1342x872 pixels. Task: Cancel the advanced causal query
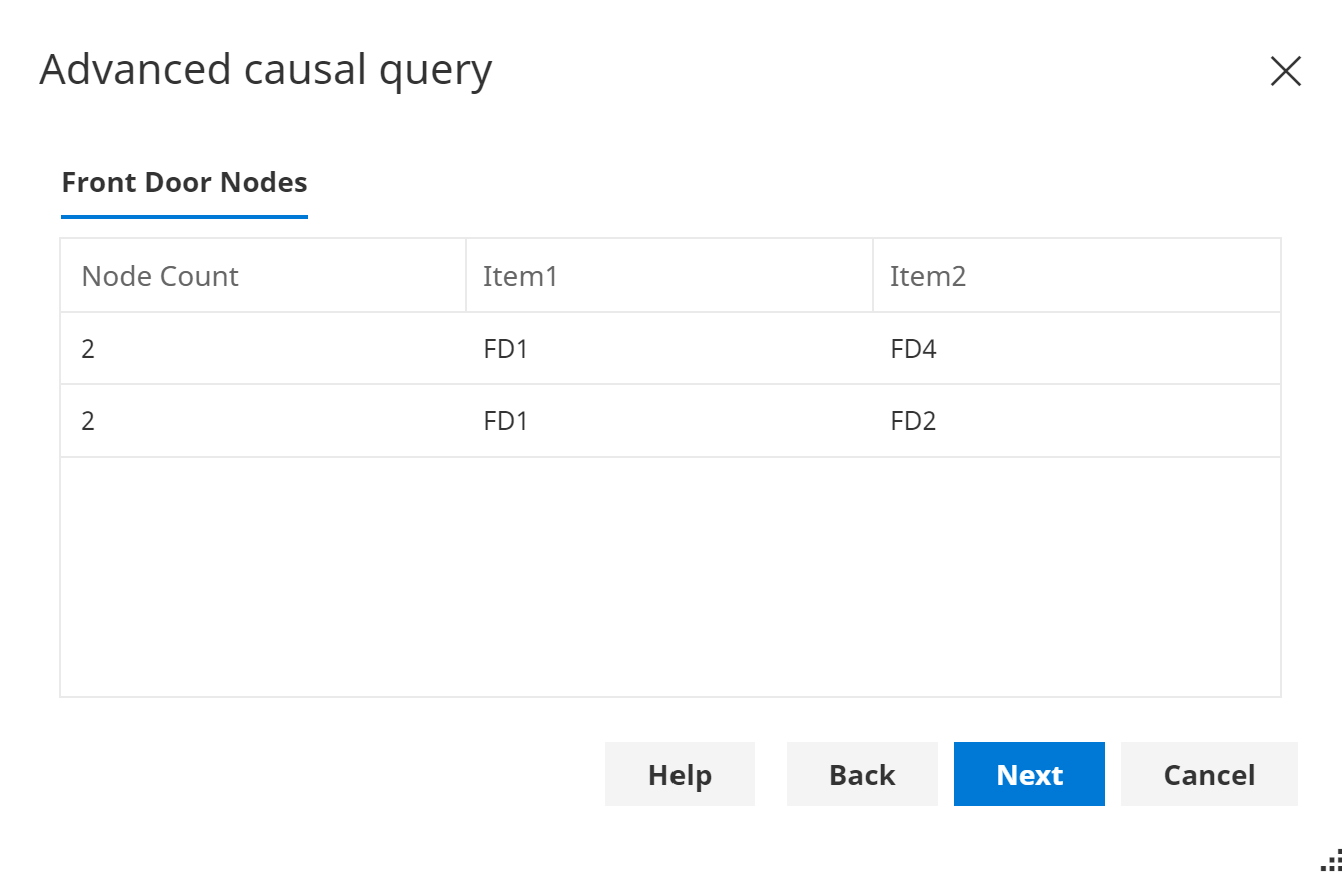[1209, 774]
